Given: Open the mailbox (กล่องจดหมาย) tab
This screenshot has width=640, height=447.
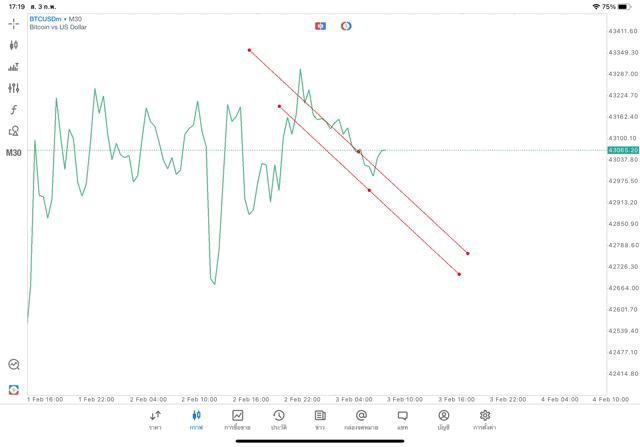Looking at the screenshot, I should [361, 419].
